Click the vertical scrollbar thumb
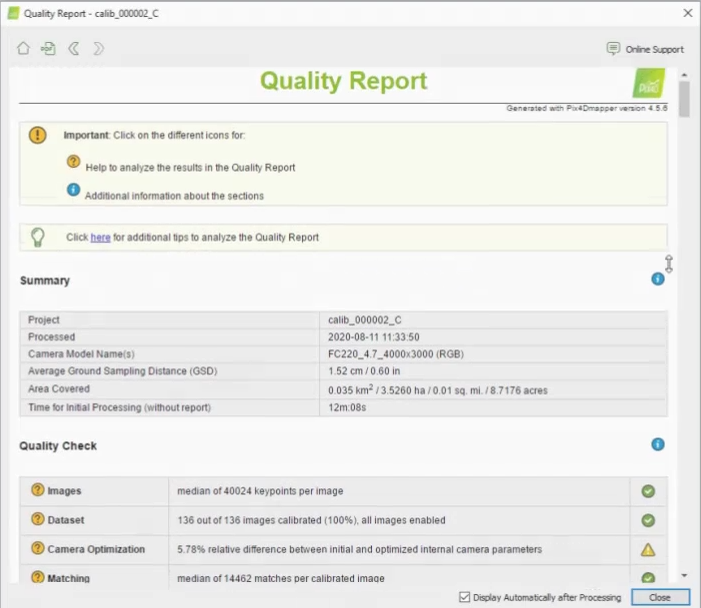 [684, 99]
